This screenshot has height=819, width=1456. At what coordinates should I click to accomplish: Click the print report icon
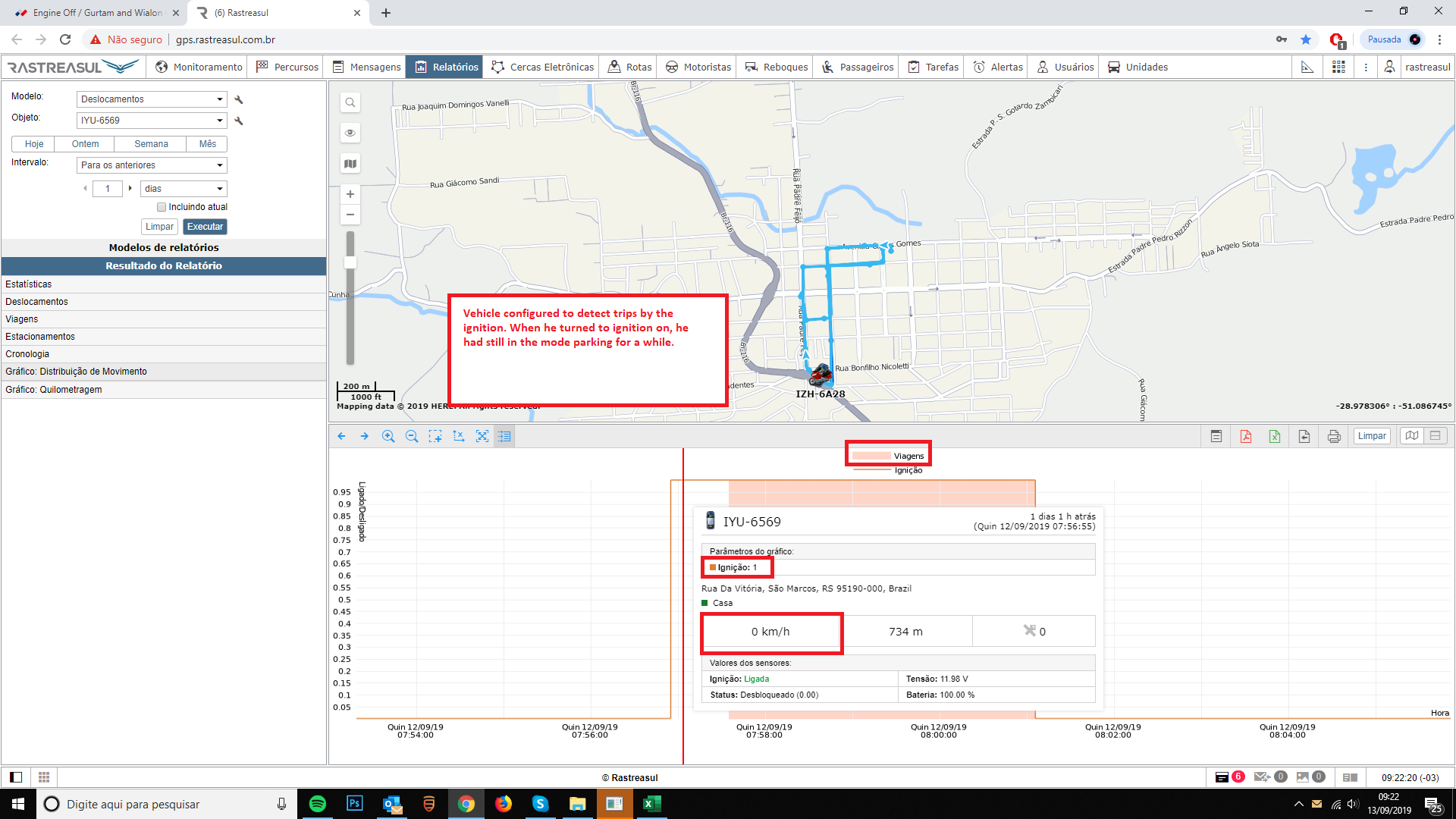[1334, 436]
